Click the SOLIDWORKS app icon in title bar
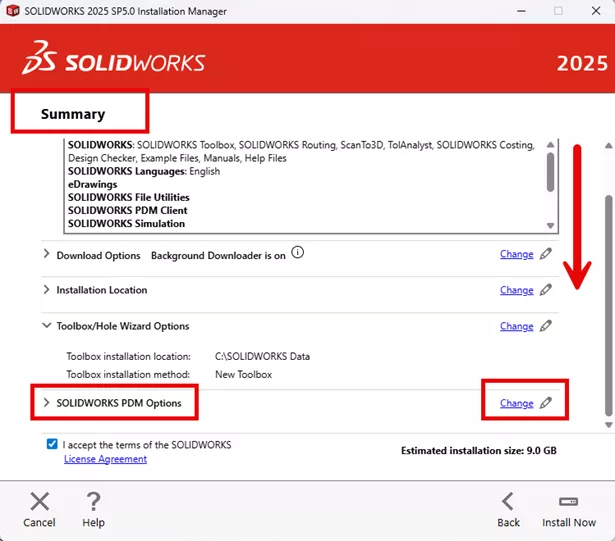This screenshot has width=615, height=541. tap(13, 11)
